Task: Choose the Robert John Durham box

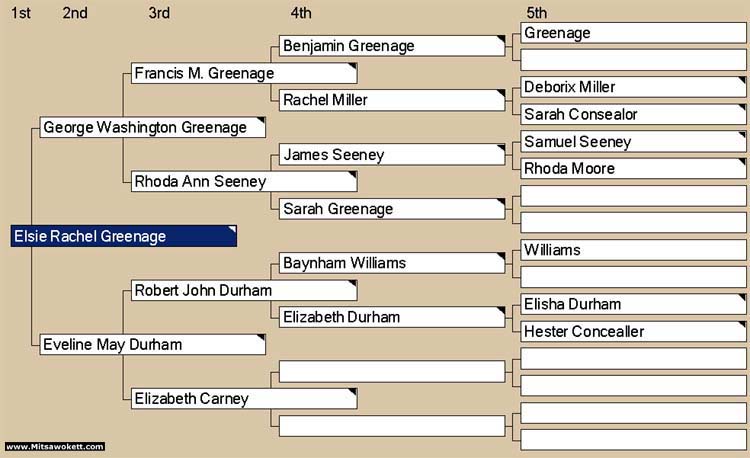Action: pos(244,290)
